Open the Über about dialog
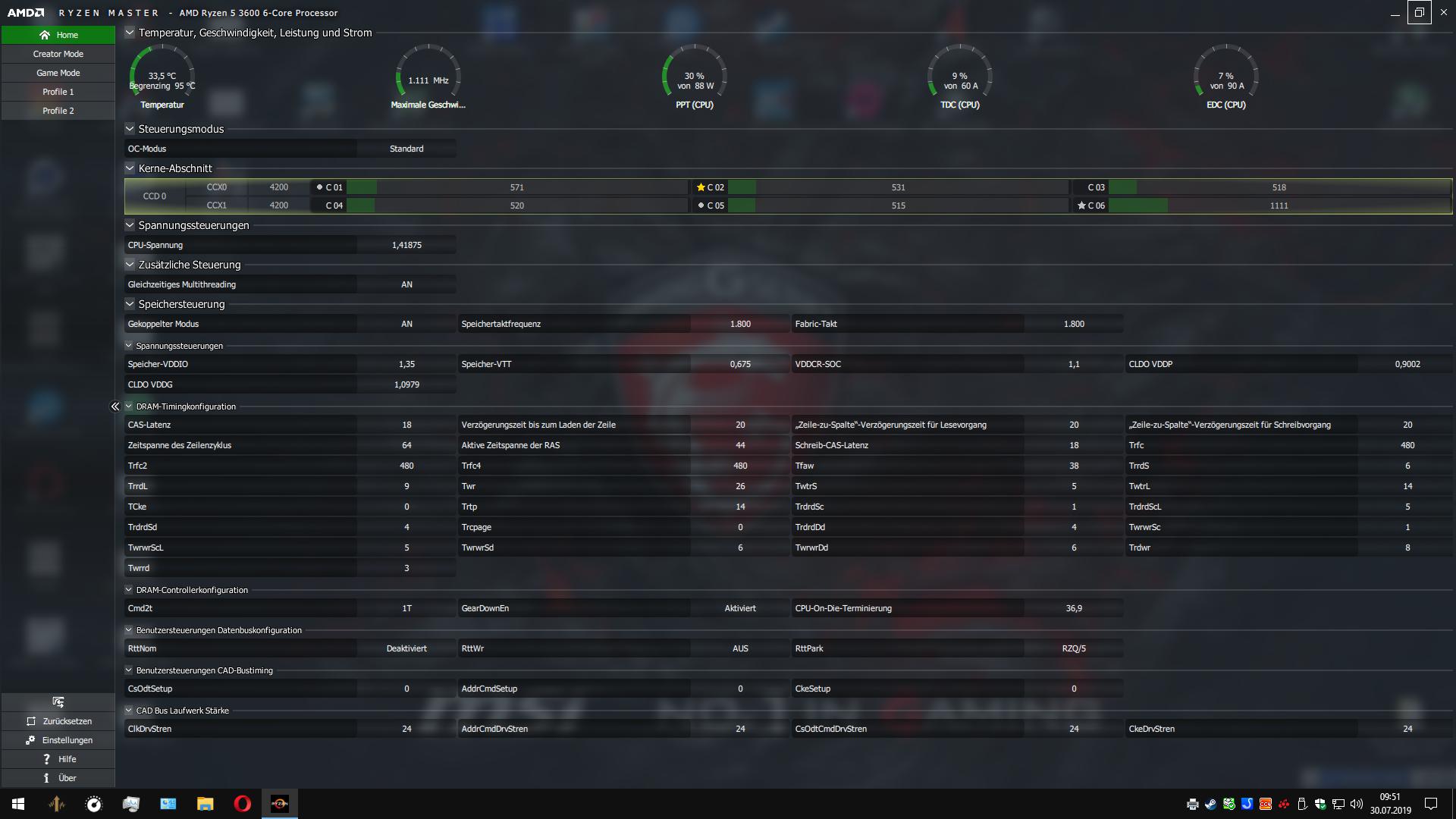Screen dimensions: 1456x819 pos(58,778)
